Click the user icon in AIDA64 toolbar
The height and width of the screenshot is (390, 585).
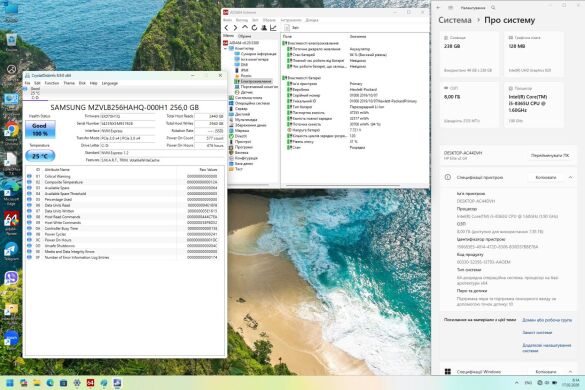point(263,28)
